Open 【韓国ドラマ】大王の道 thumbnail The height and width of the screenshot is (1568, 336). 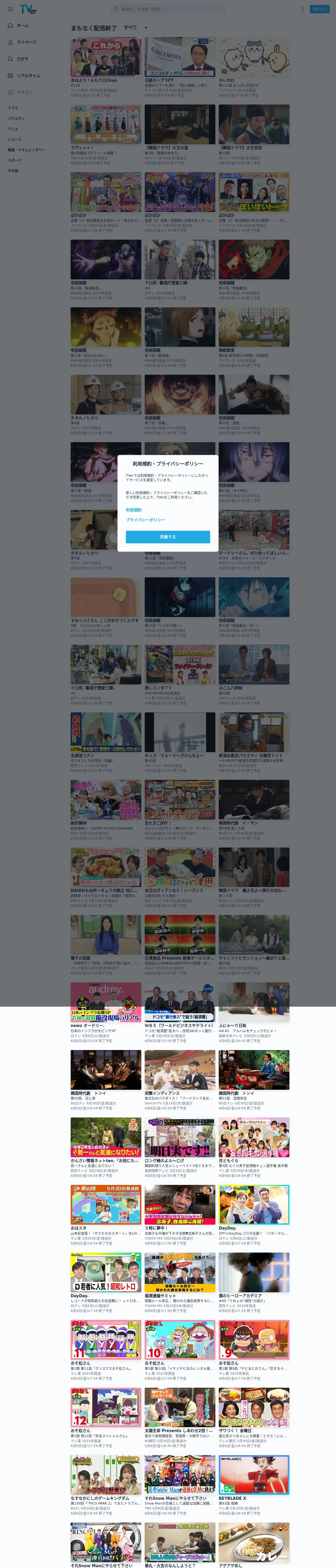pos(180,124)
